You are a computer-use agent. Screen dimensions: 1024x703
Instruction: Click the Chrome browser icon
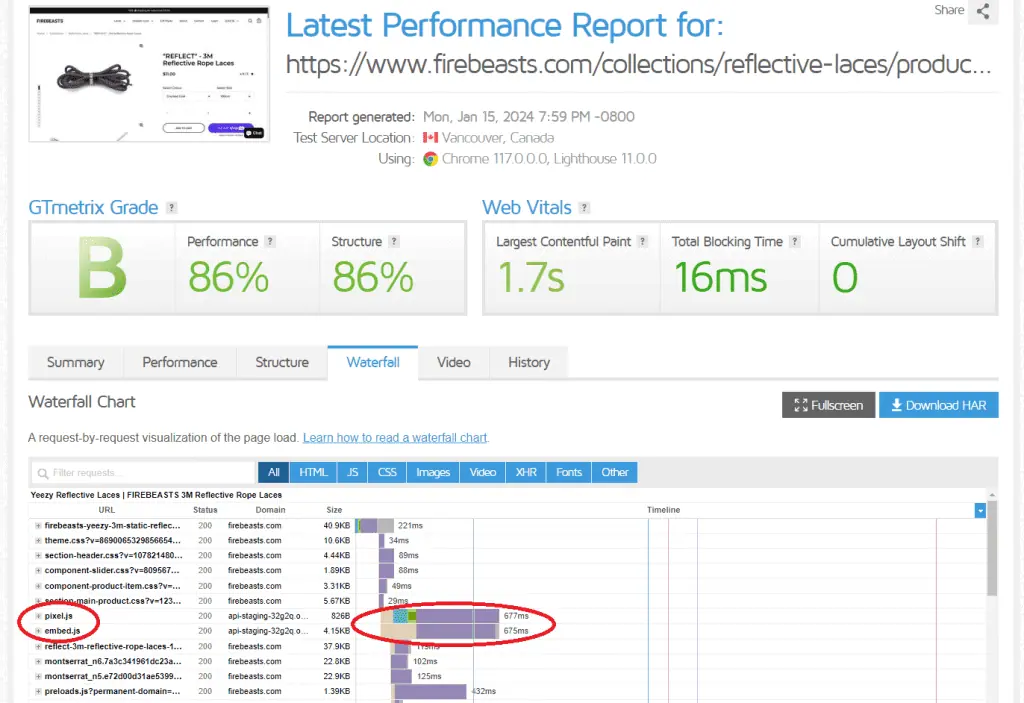point(430,159)
